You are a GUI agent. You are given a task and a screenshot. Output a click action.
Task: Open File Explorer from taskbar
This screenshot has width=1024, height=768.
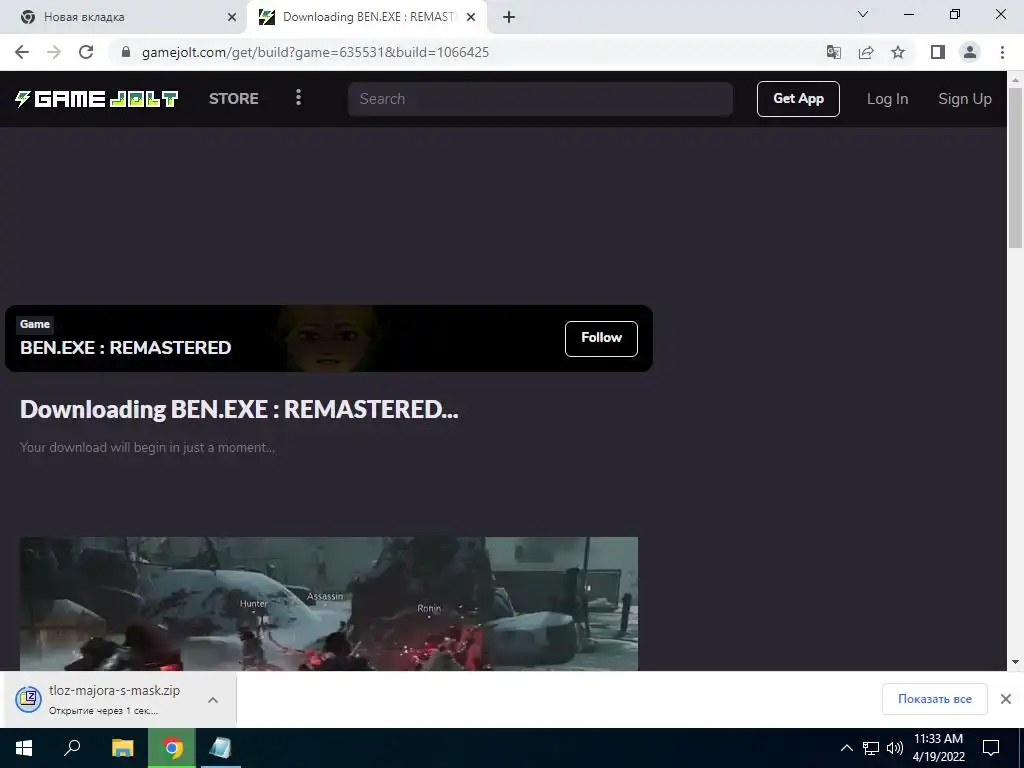pos(122,748)
